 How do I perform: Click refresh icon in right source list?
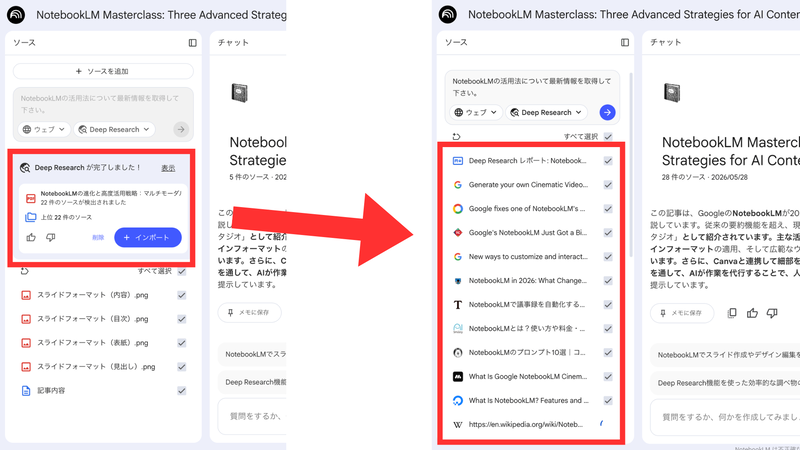[x=456, y=136]
